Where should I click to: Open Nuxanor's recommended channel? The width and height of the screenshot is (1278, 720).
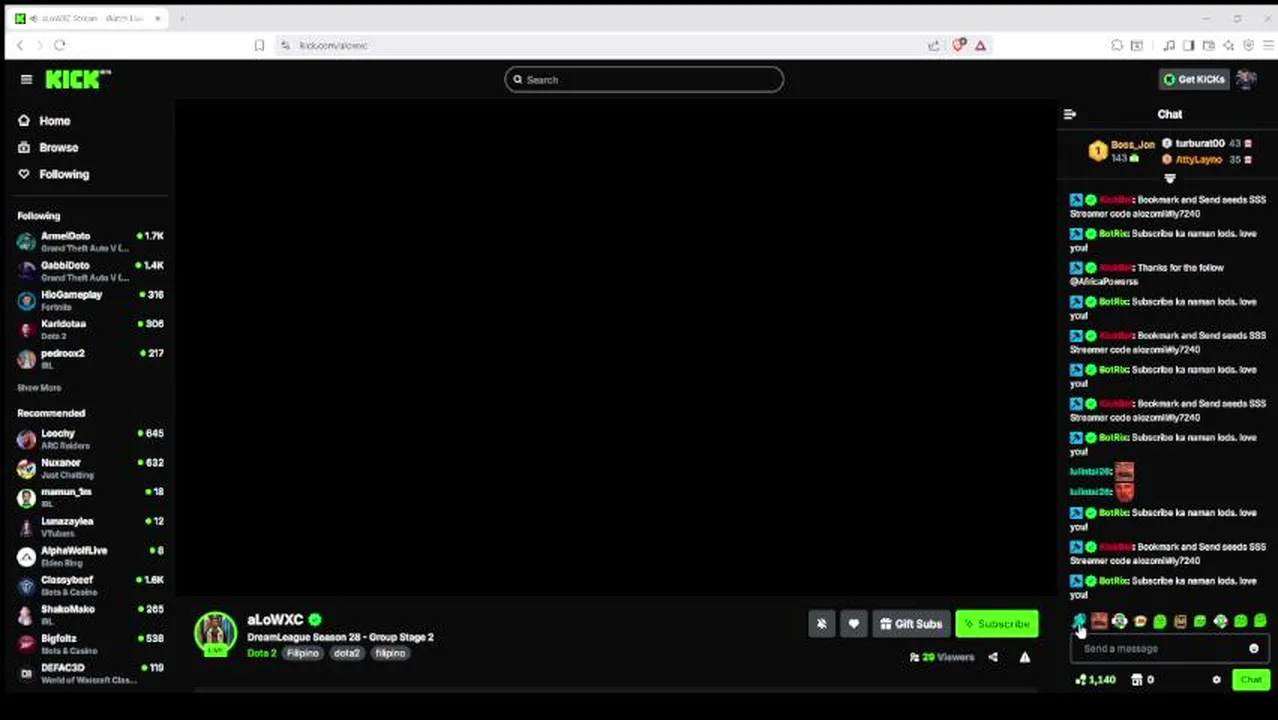coord(90,468)
